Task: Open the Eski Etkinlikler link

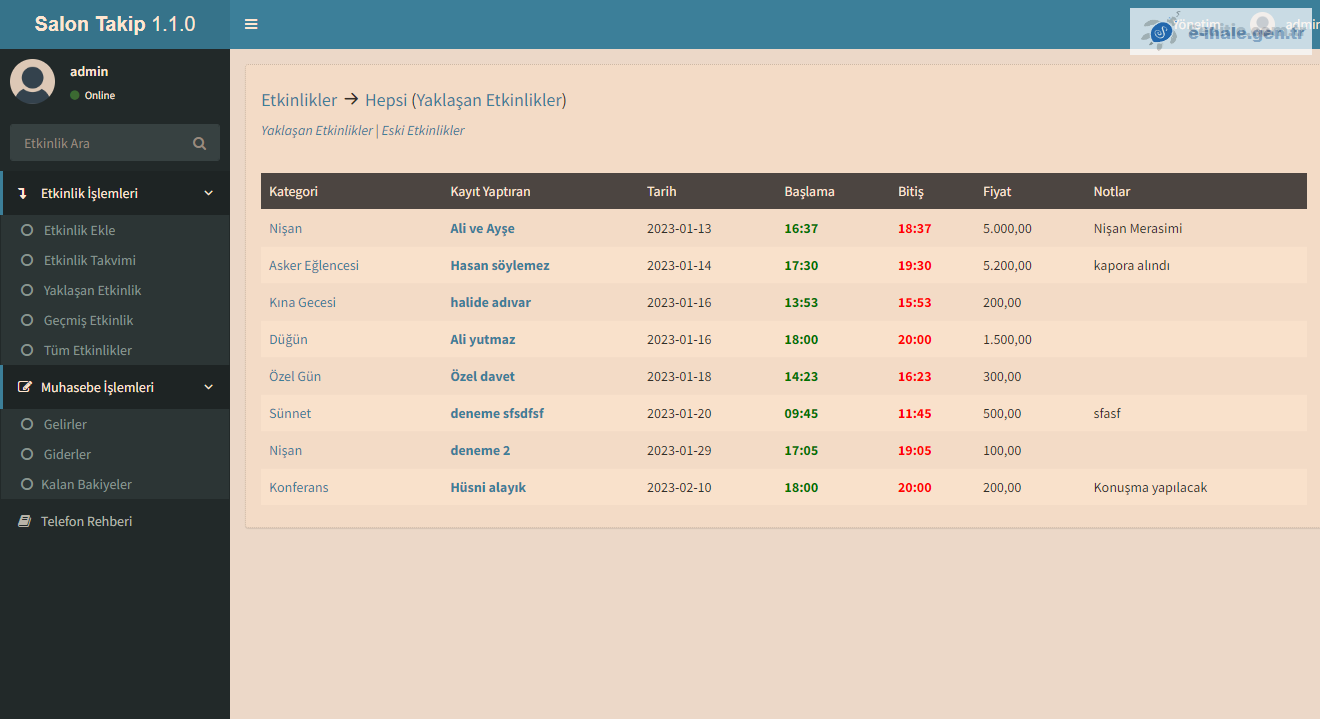Action: tap(423, 130)
